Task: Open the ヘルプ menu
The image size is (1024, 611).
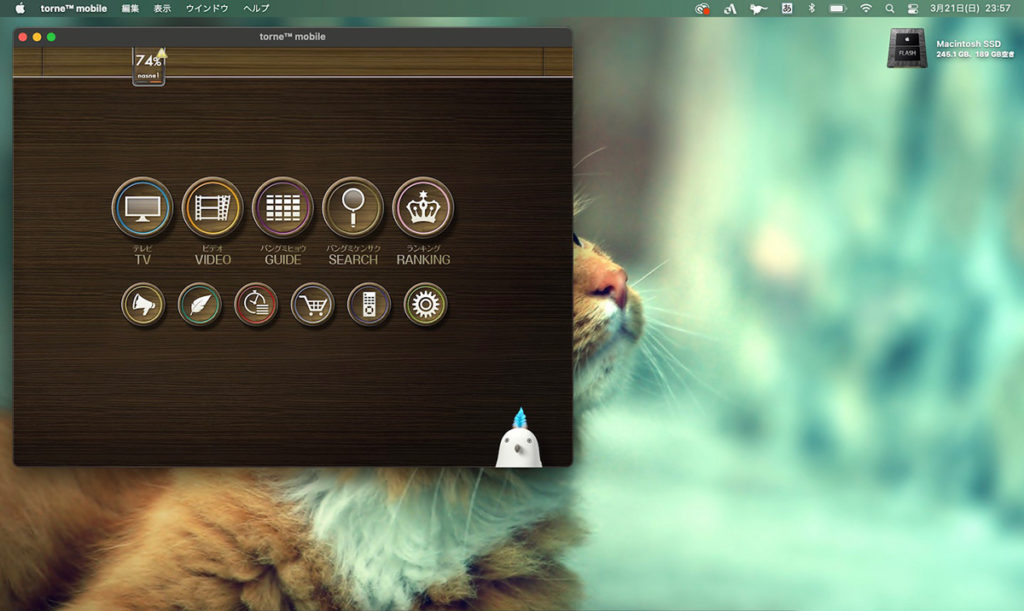Action: 256,8
